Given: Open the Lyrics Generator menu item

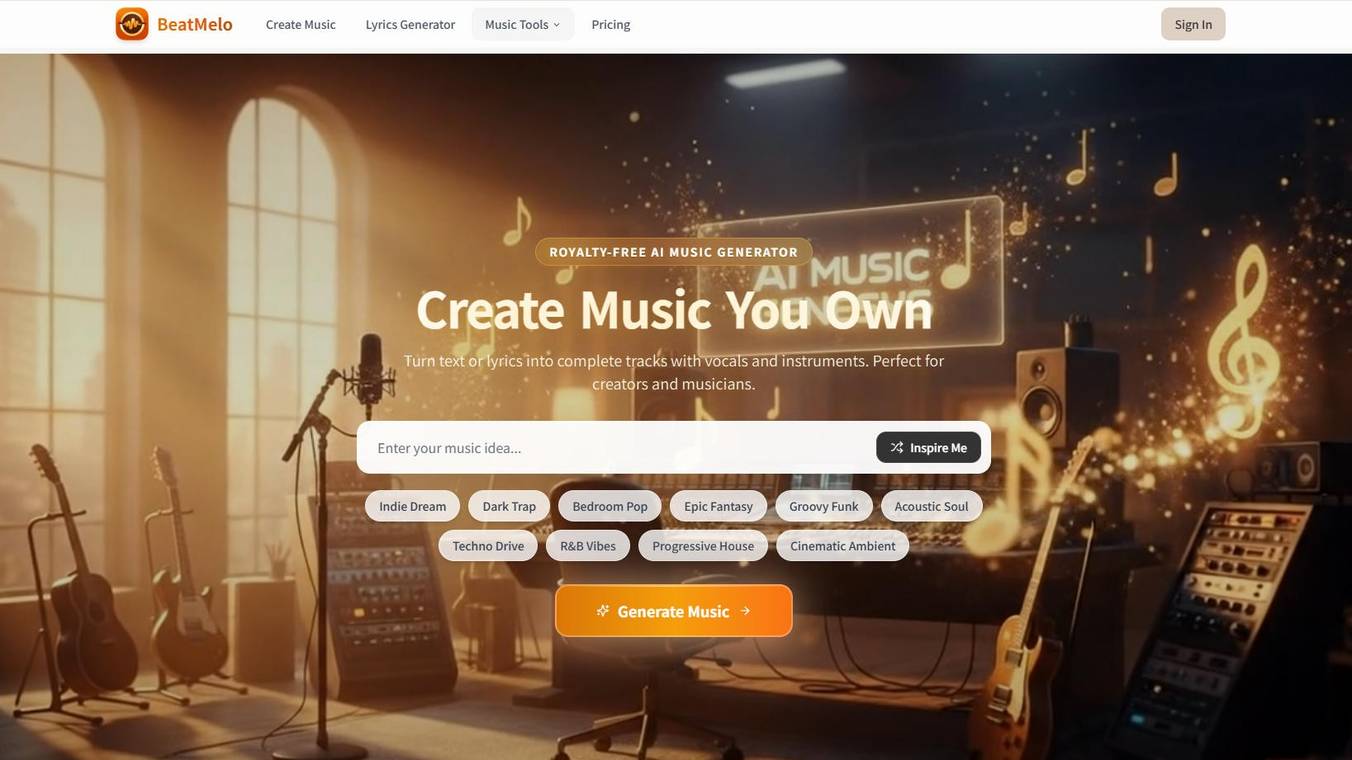Looking at the screenshot, I should [410, 24].
